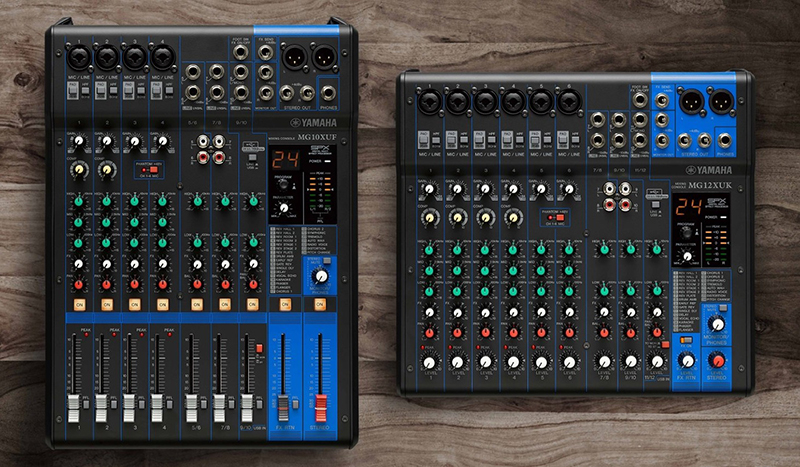Click the channel 4 COMP knob on MG12XUK
This screenshot has width=800, height=467.
513,218
